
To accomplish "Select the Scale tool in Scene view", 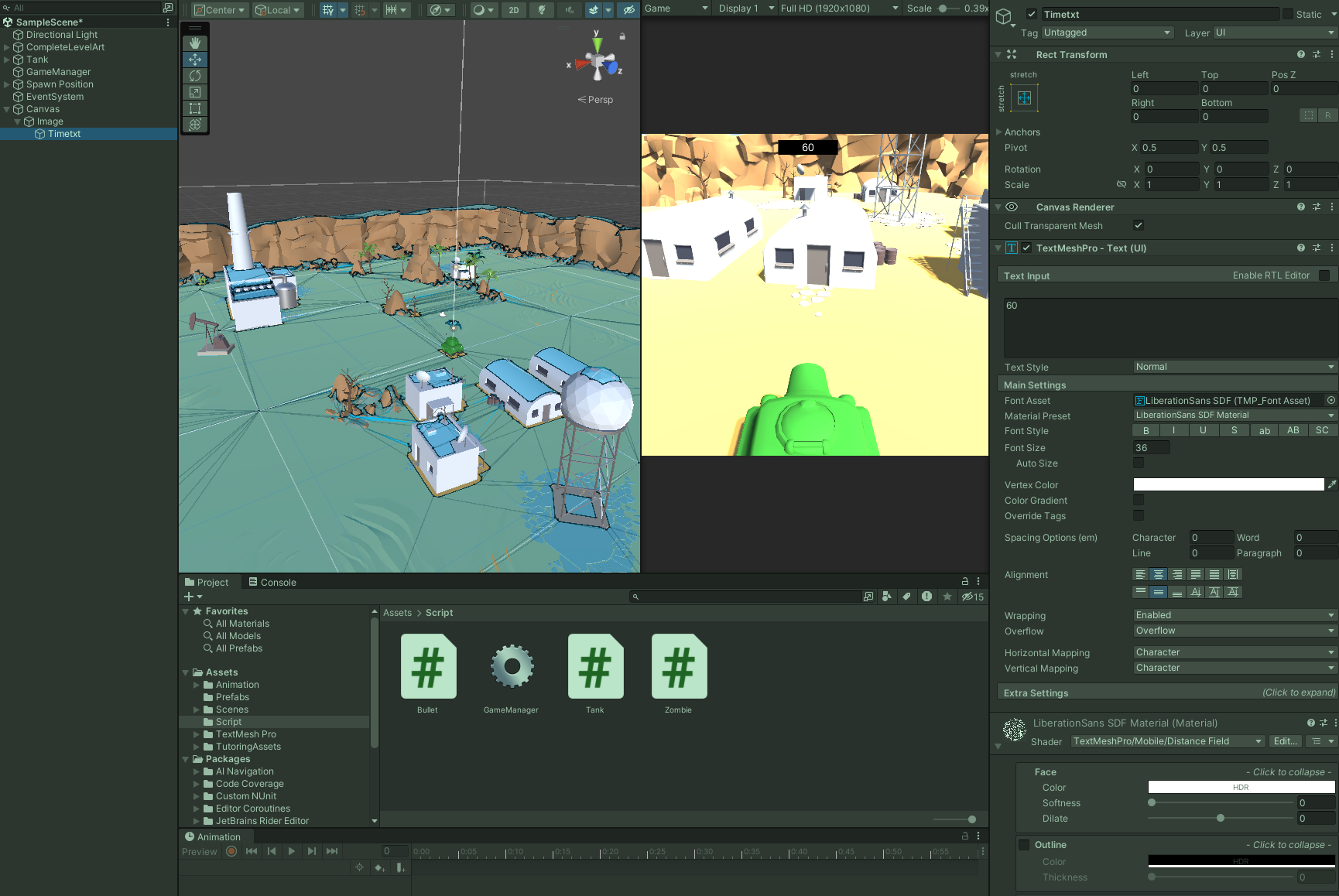I will (x=195, y=92).
